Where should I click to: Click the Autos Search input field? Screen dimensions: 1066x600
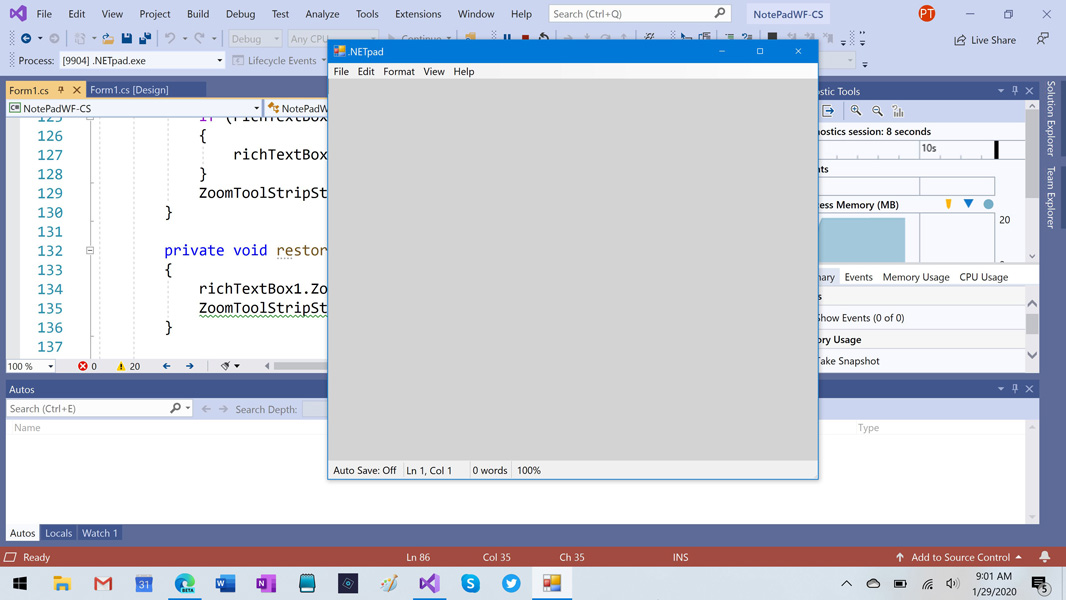click(x=88, y=409)
